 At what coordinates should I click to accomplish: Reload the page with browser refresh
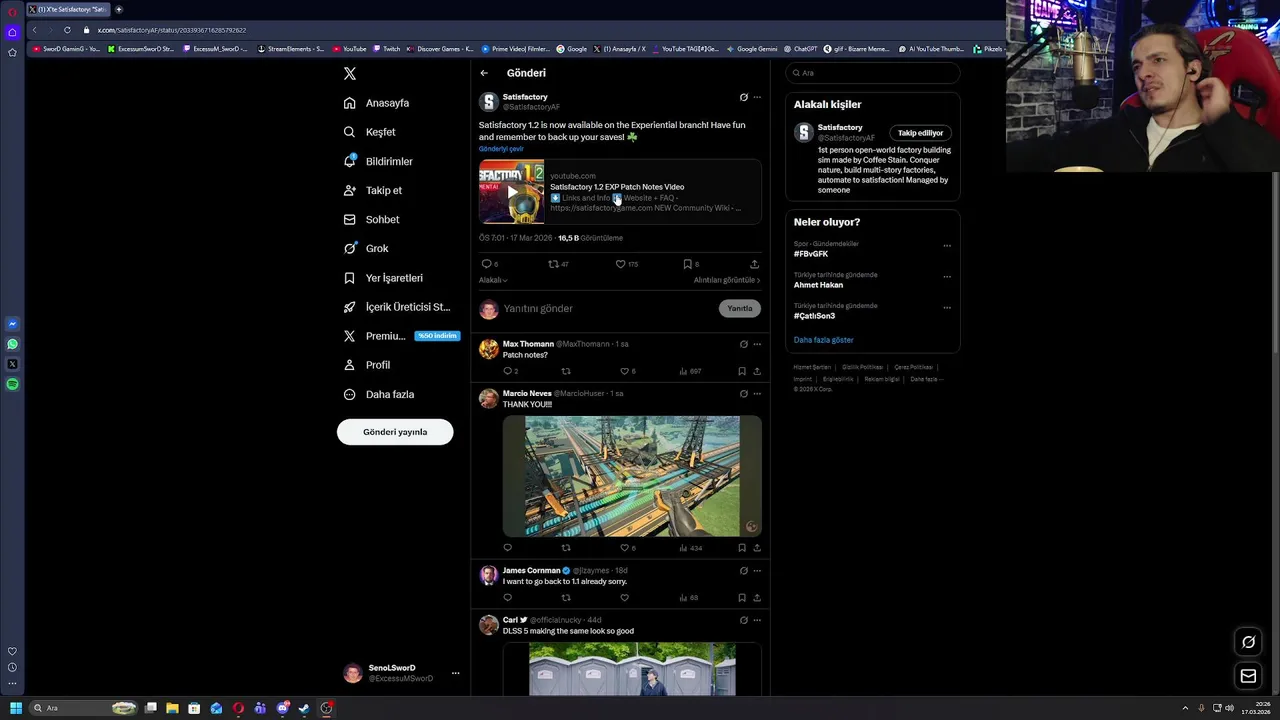[67, 30]
